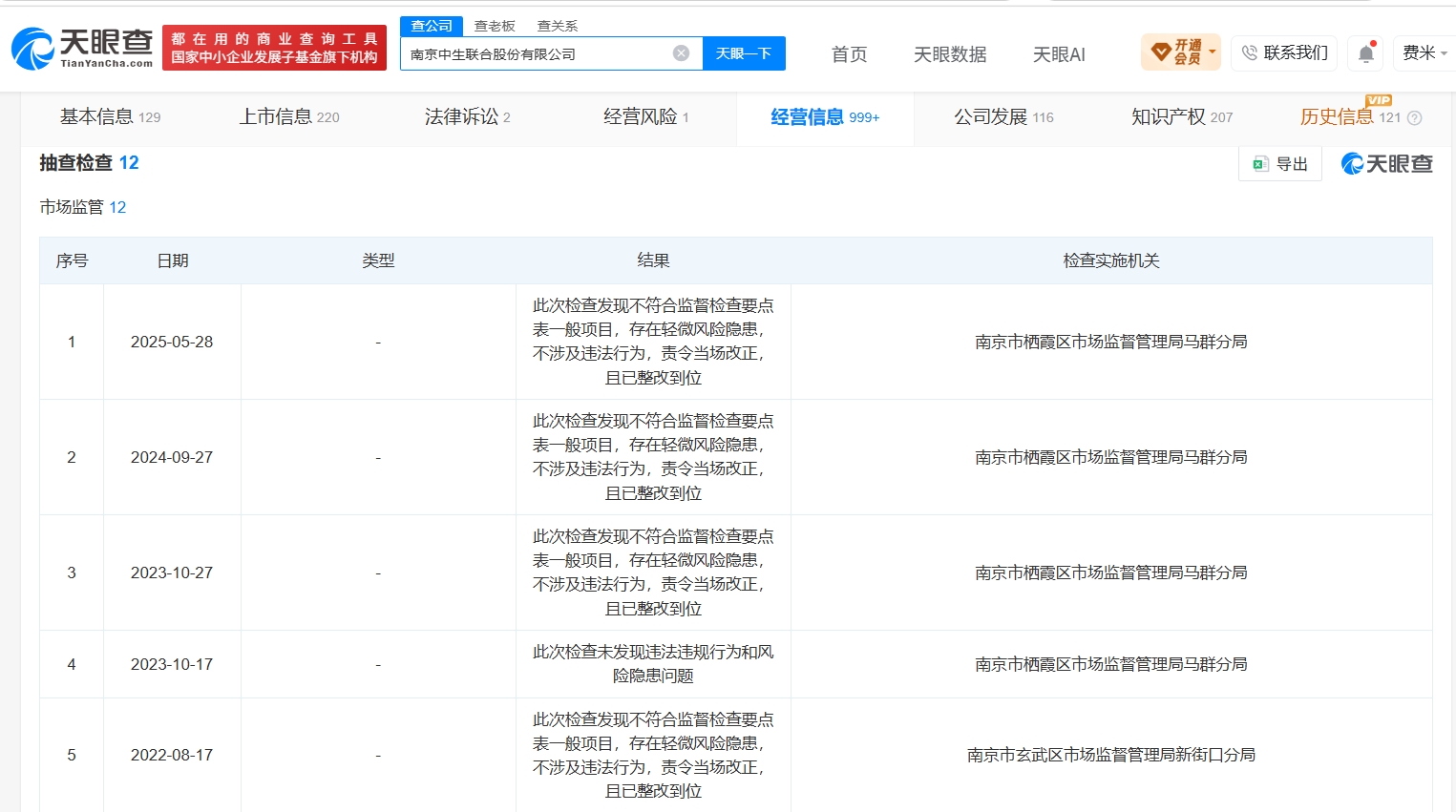The width and height of the screenshot is (1456, 812).
Task: Open the 知识产权 tab
Action: click(x=1182, y=117)
